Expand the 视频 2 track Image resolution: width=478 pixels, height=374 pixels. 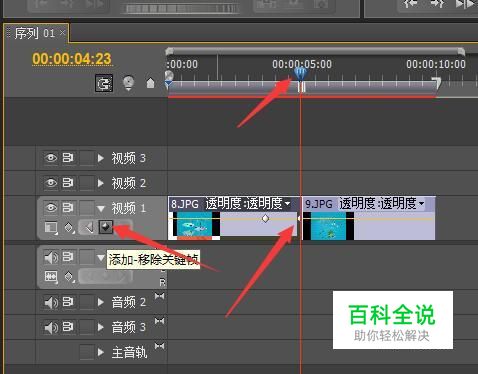pyautogui.click(x=101, y=183)
